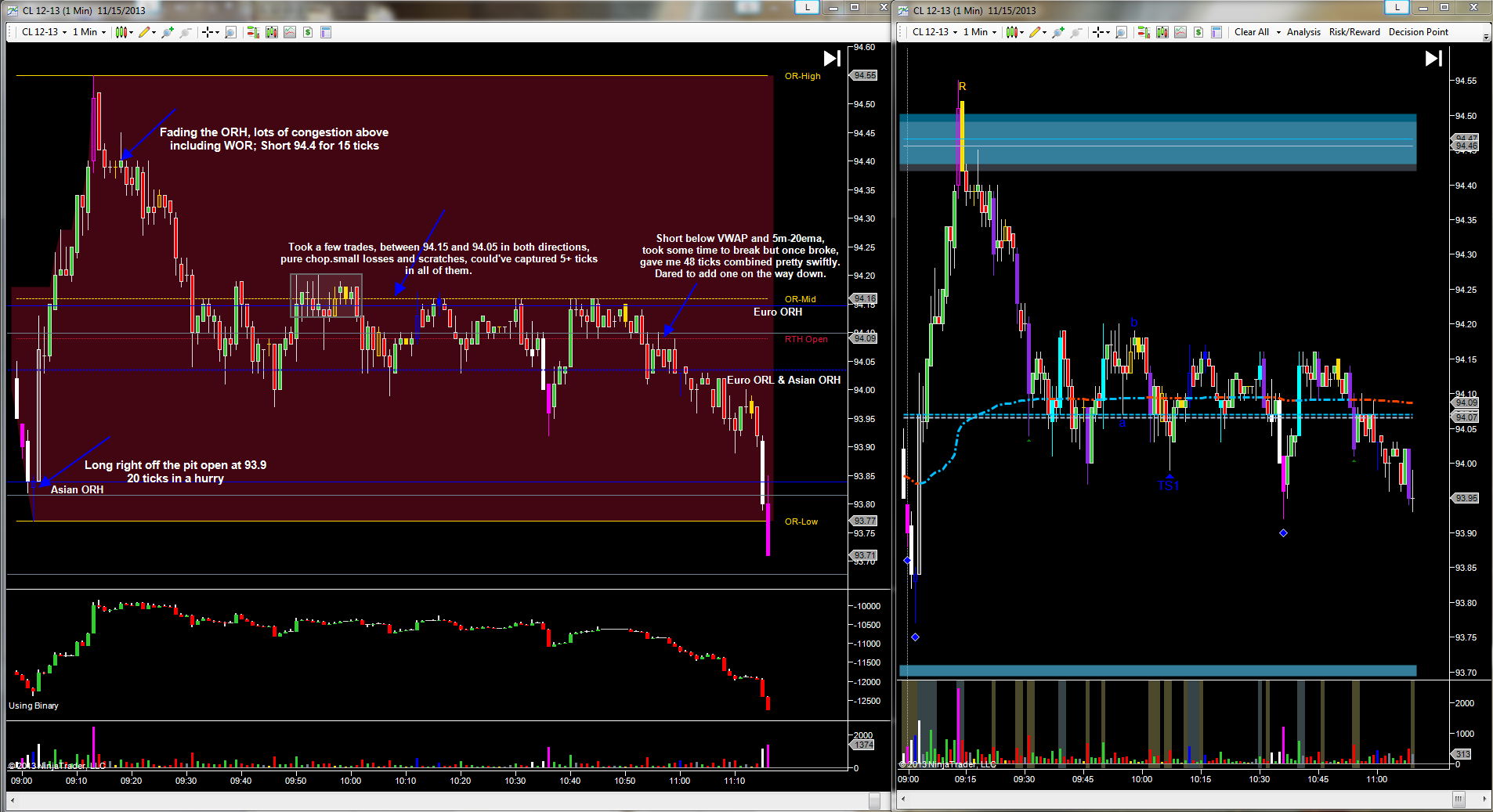Click the 93.71 price marker on left axis
Screen dimensions: 1493x812
(x=865, y=555)
